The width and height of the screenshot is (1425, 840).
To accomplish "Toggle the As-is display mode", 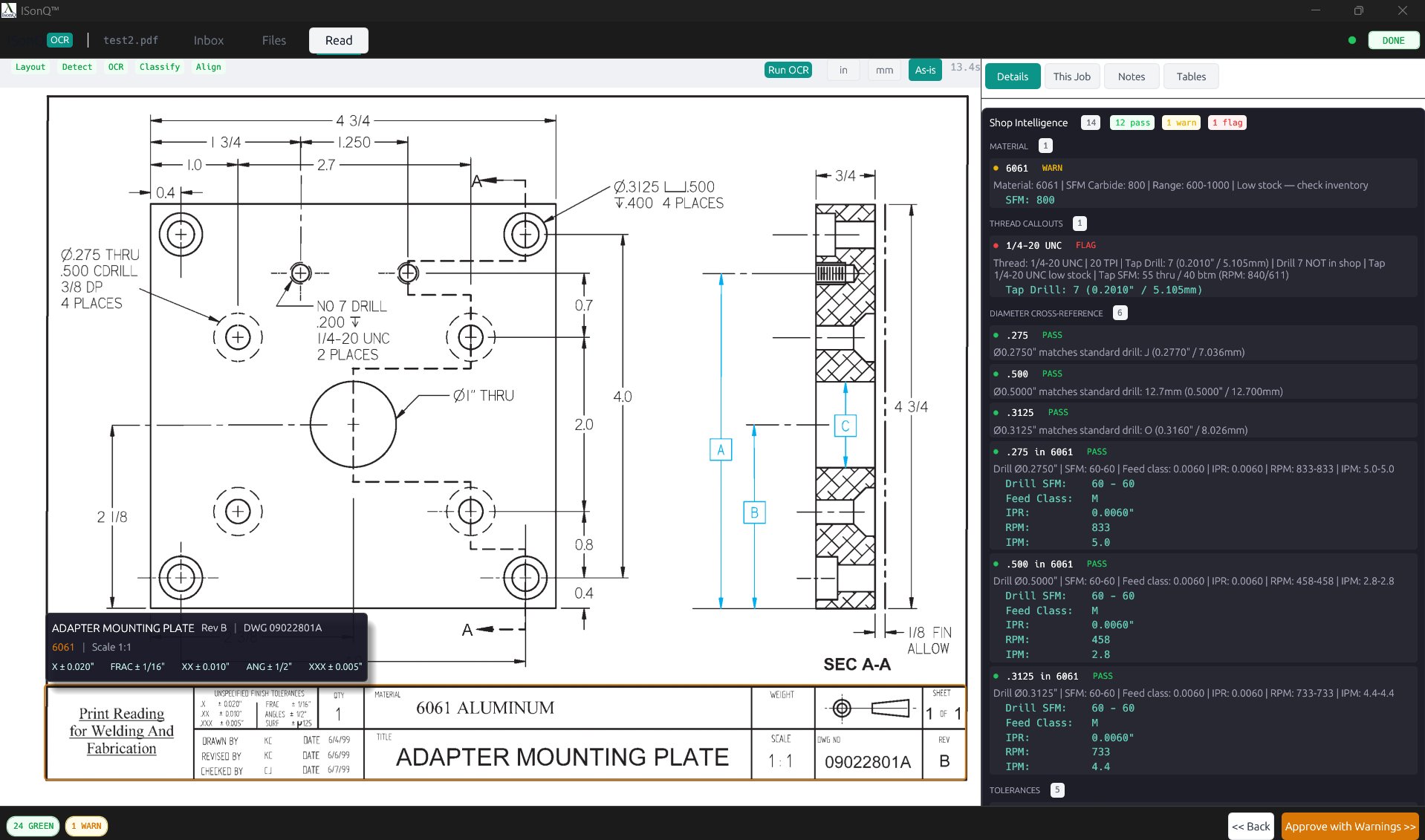I will [x=924, y=69].
